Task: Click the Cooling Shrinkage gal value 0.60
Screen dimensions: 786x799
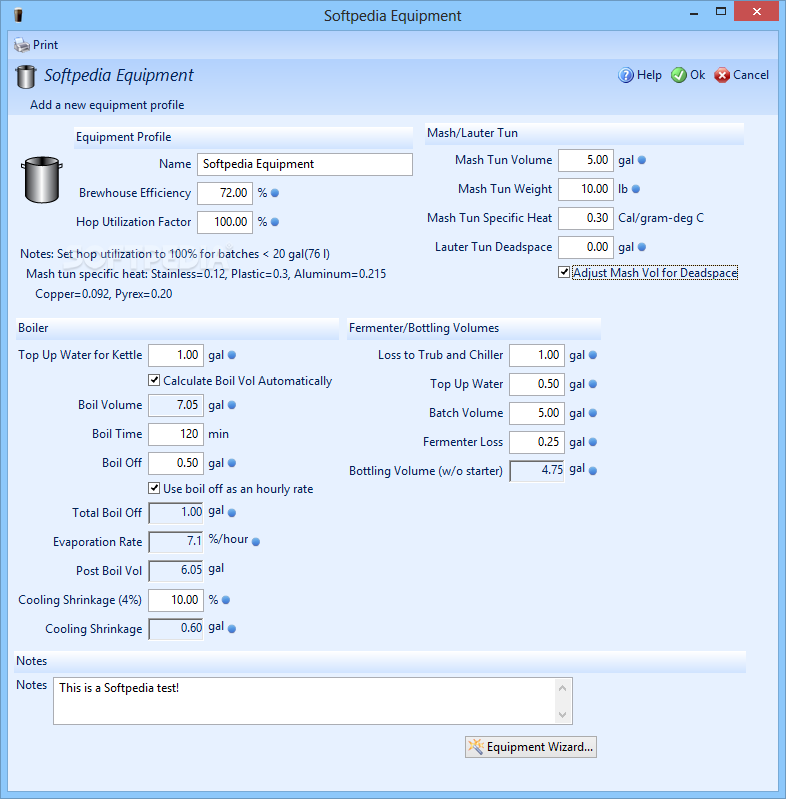Action: tap(176, 629)
